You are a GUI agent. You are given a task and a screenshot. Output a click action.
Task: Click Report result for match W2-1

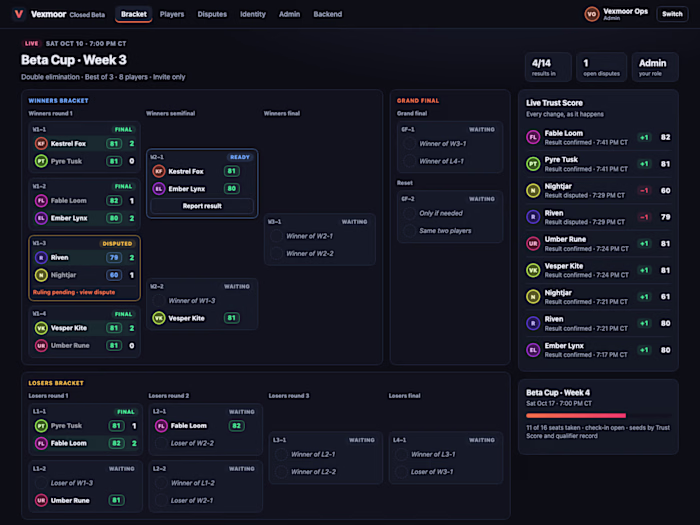point(202,206)
